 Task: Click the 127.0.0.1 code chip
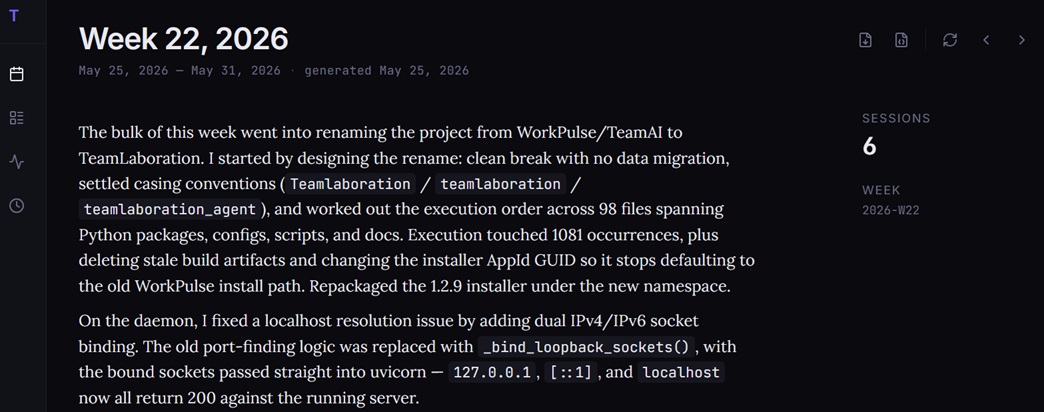[493, 373]
